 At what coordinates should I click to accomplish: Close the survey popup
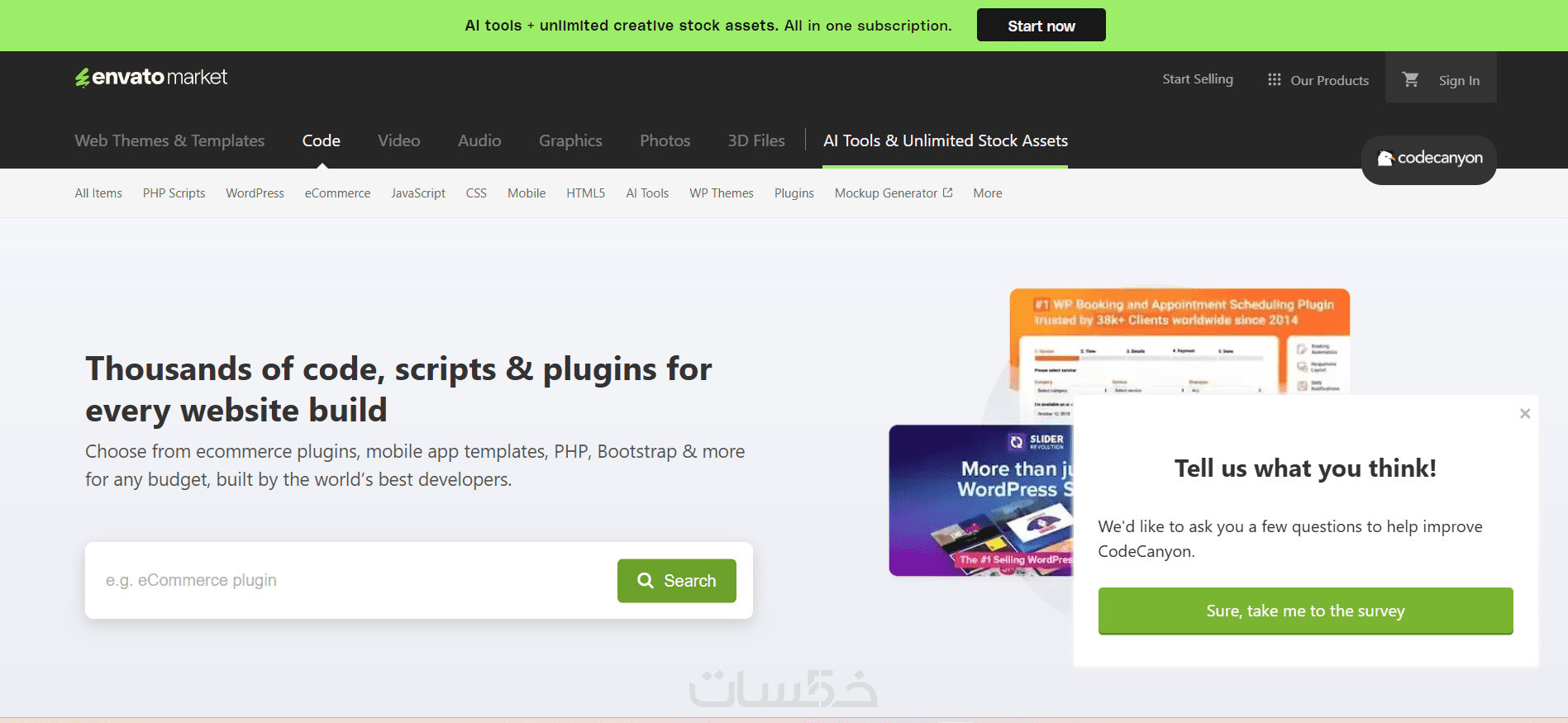1525,413
